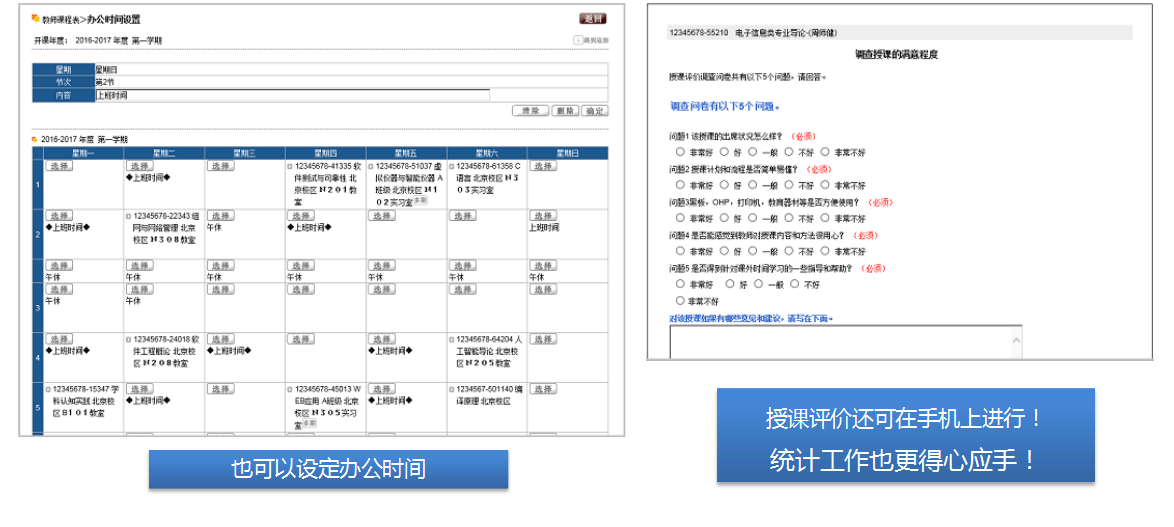Select 非常好 for question 1
This screenshot has height=527, width=1174.
680,152
